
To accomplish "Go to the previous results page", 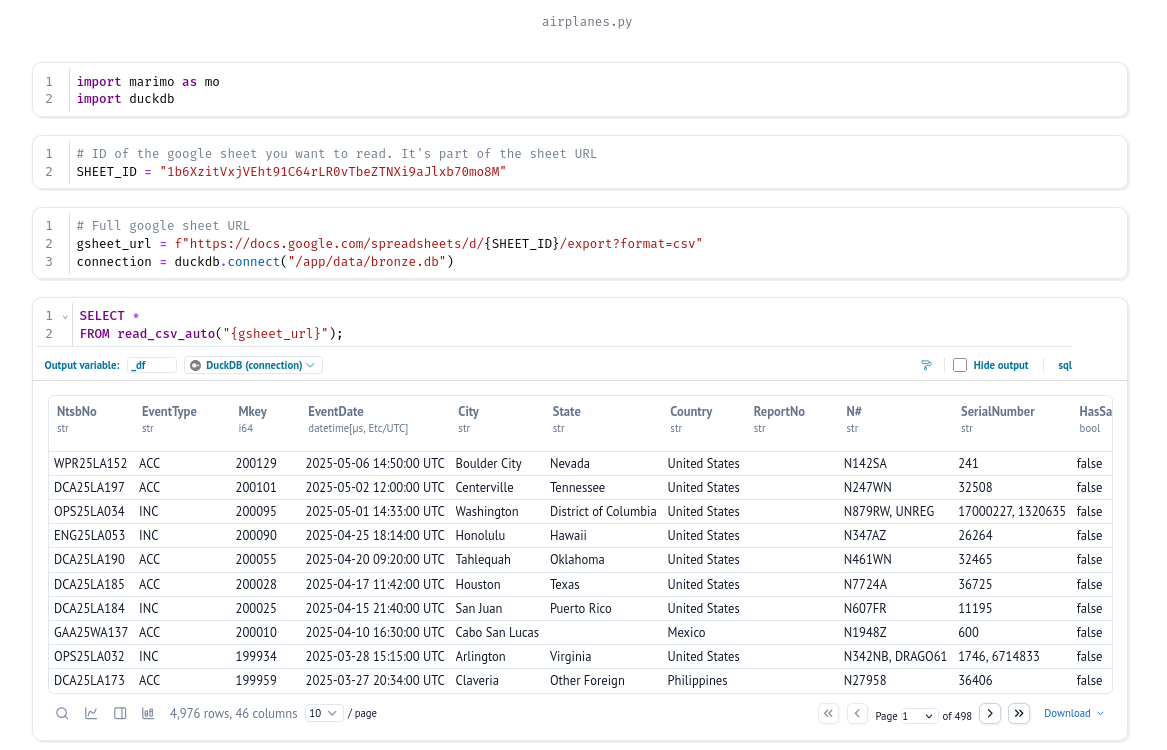I will point(857,713).
